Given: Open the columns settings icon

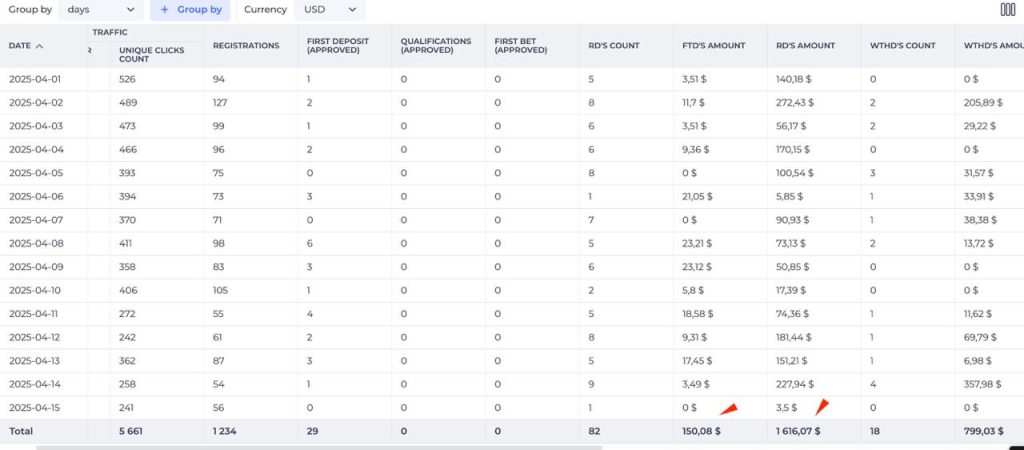Looking at the screenshot, I should [1007, 9].
